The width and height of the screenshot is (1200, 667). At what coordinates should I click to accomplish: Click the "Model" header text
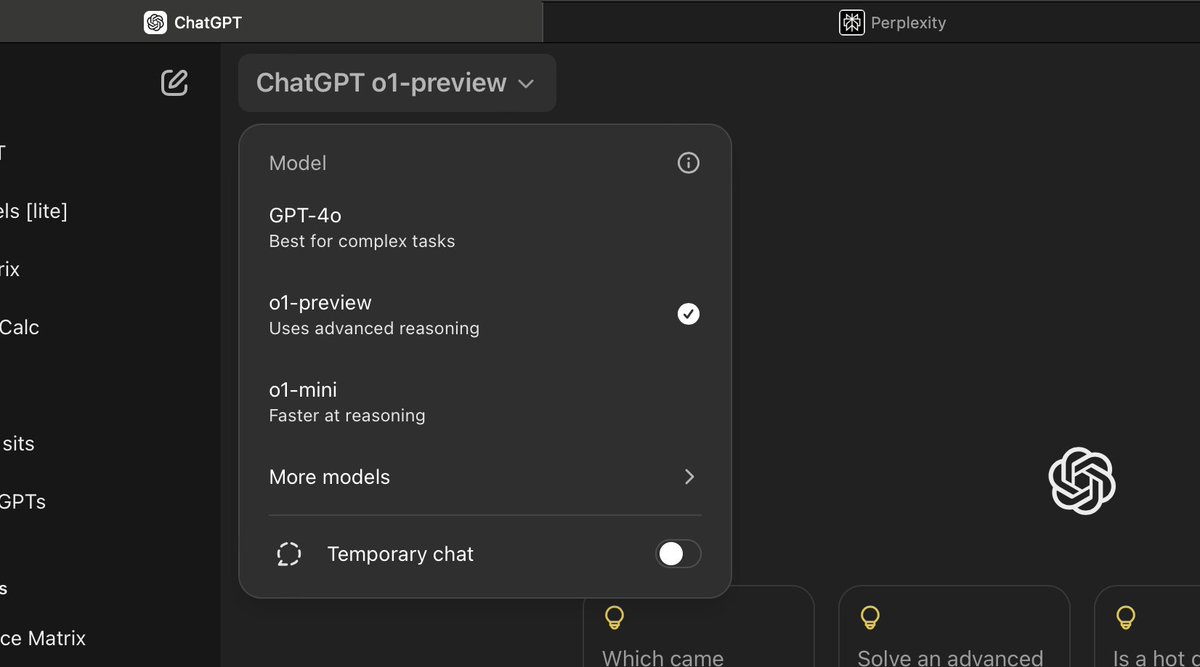(298, 163)
